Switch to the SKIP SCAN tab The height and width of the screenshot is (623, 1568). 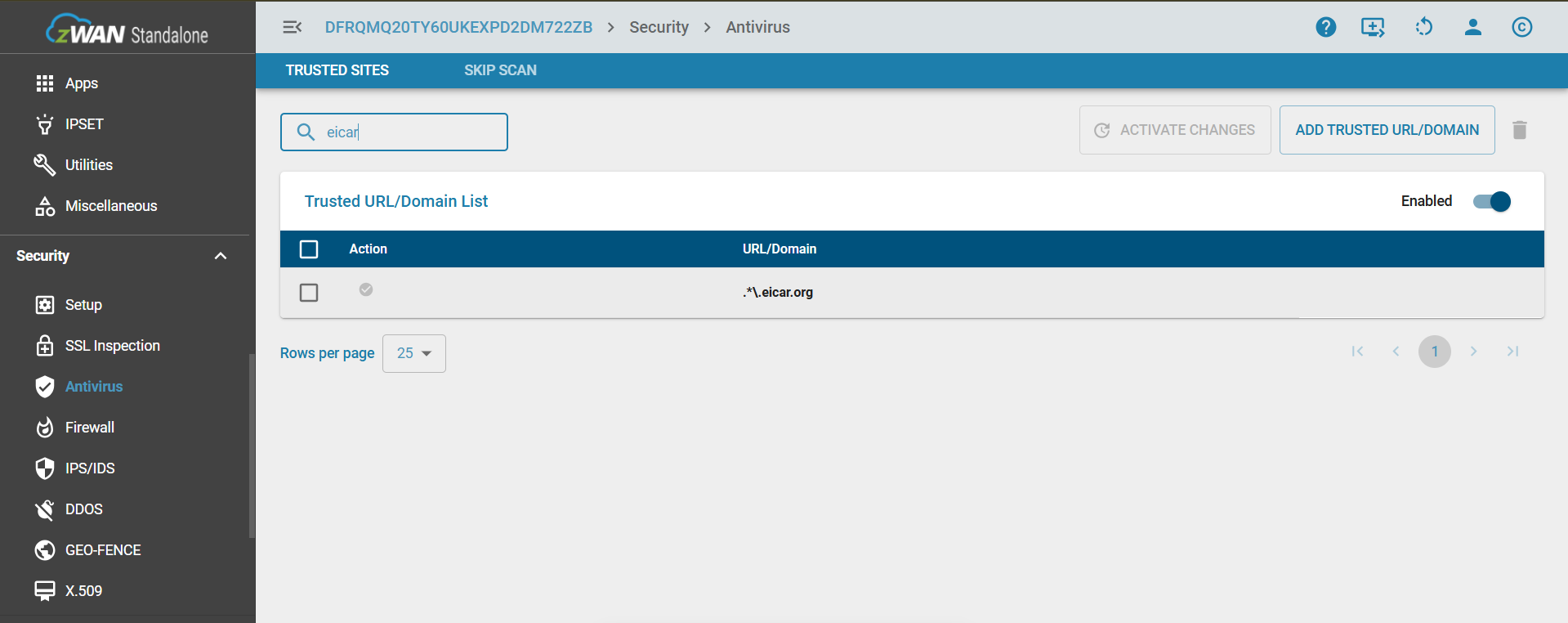pos(500,70)
